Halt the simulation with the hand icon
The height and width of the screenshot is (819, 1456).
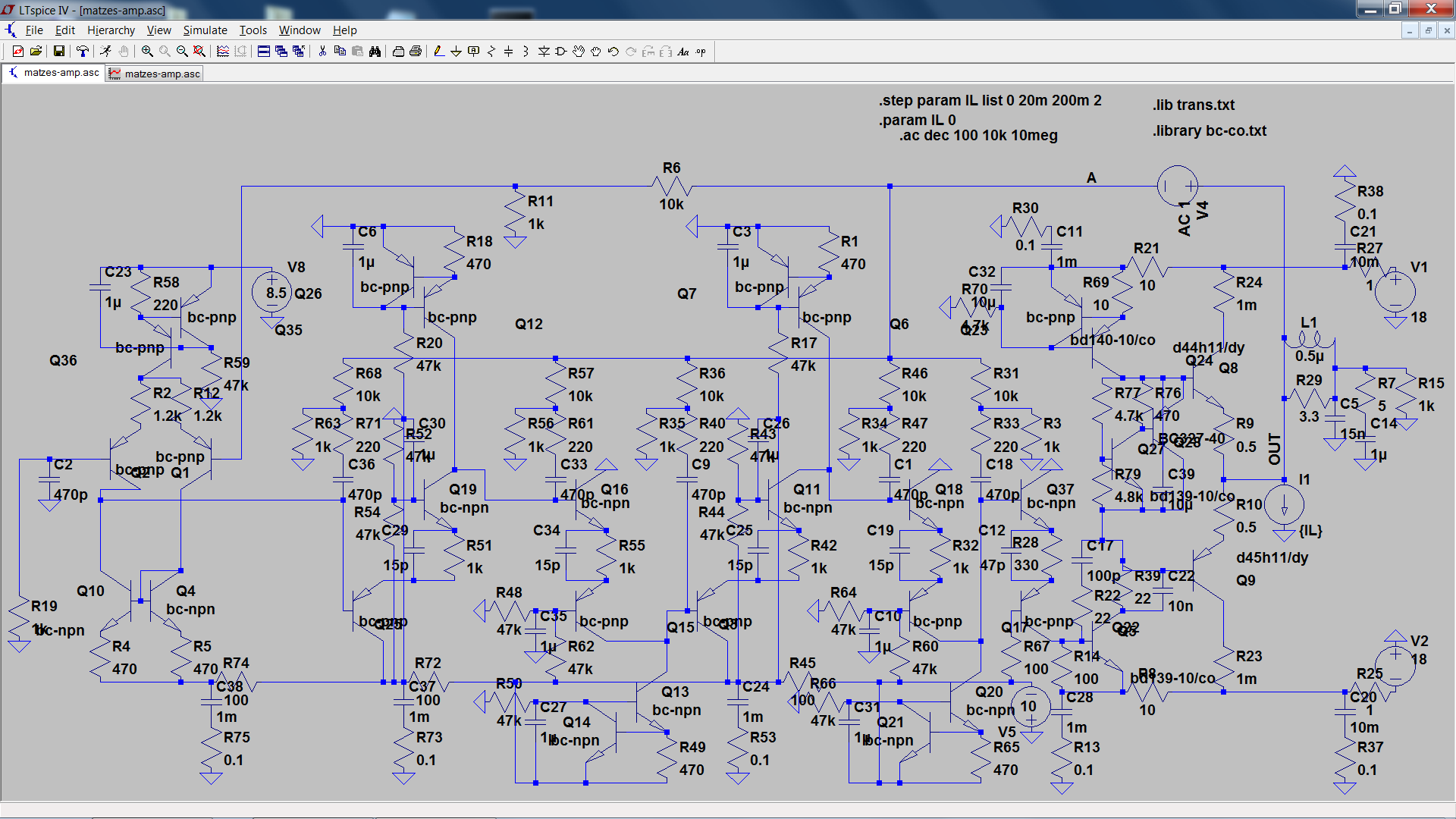click(x=123, y=52)
